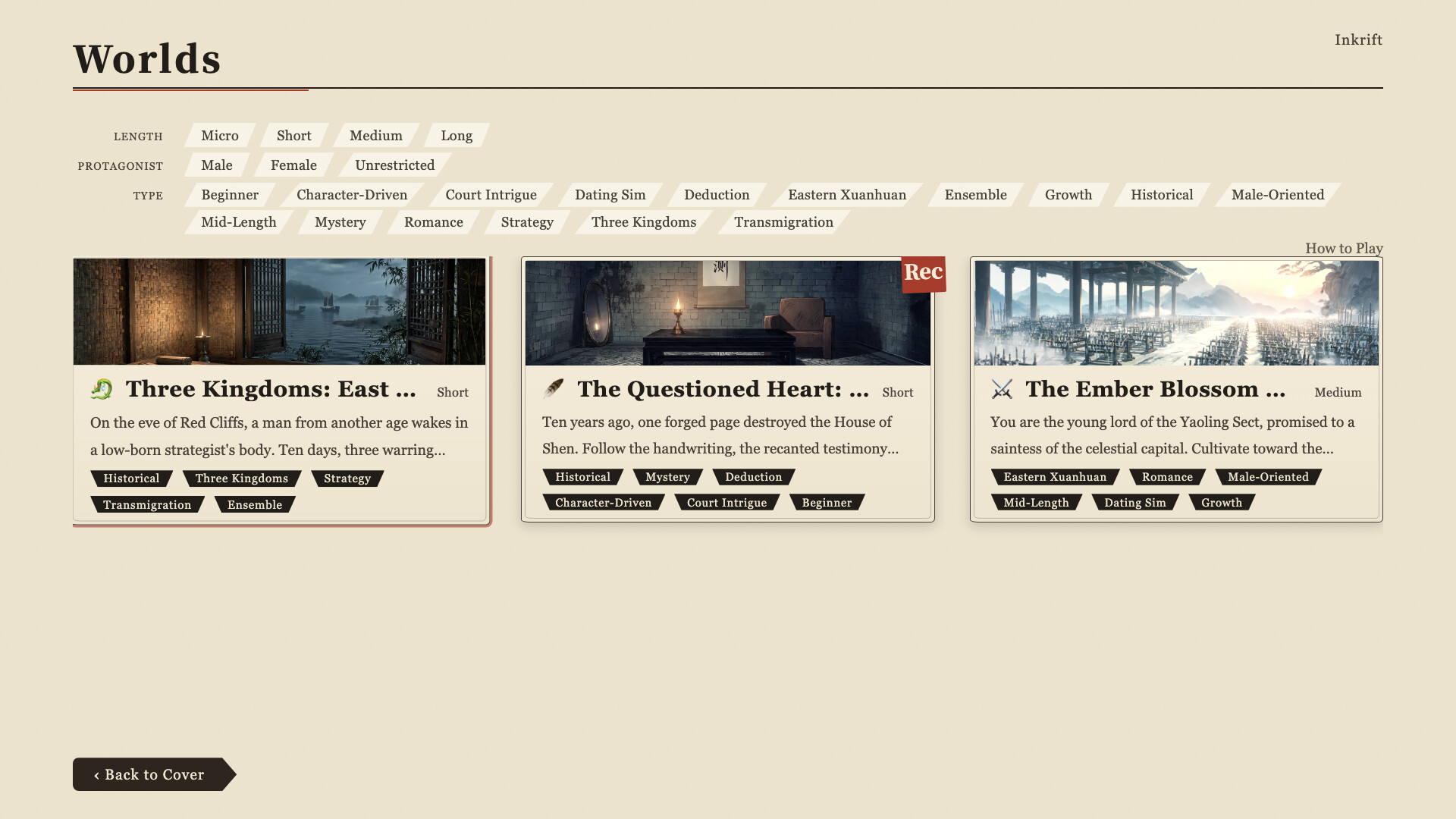Toggle the Short length filter

tap(294, 136)
